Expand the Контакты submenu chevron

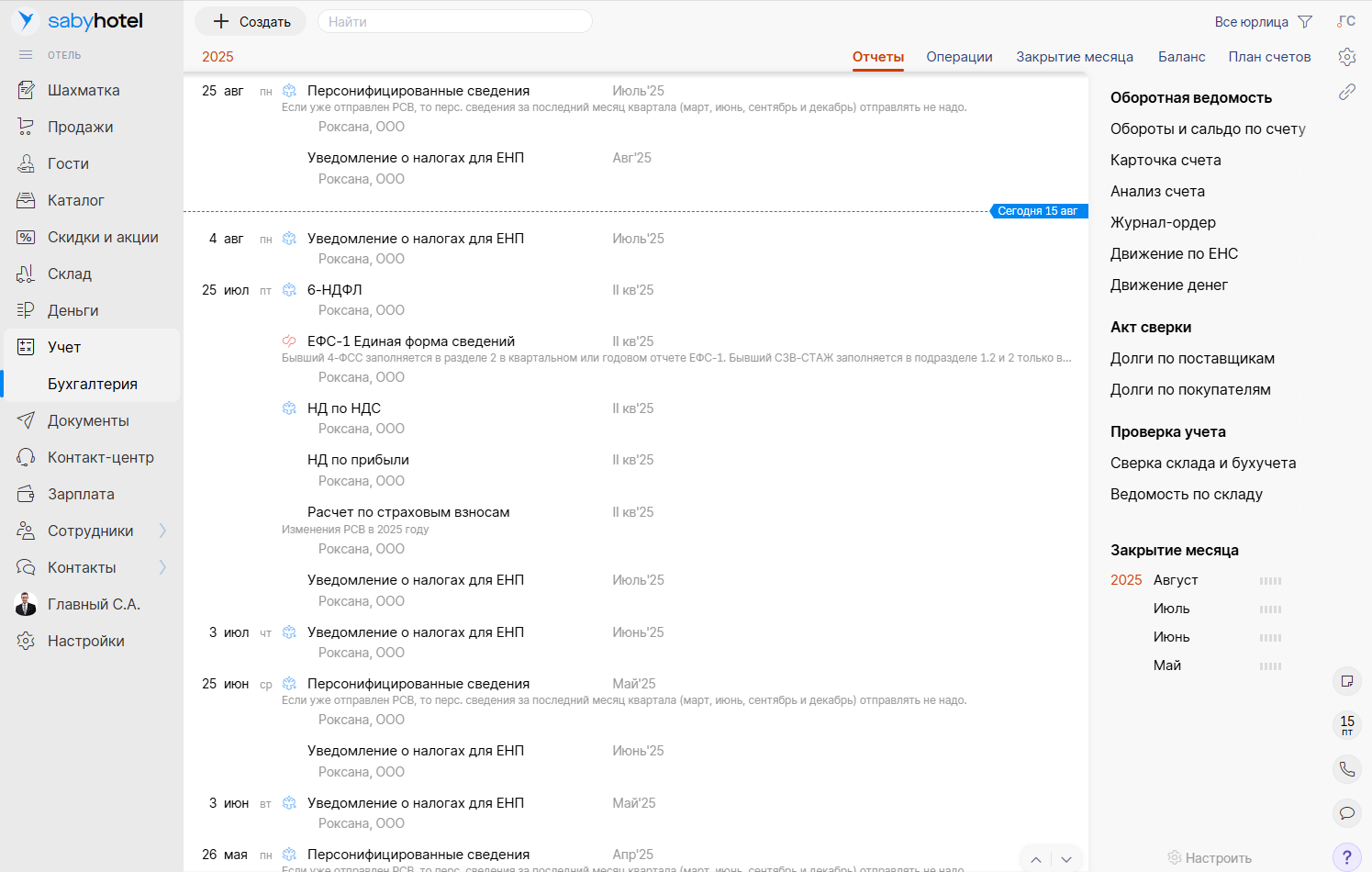coord(162,567)
